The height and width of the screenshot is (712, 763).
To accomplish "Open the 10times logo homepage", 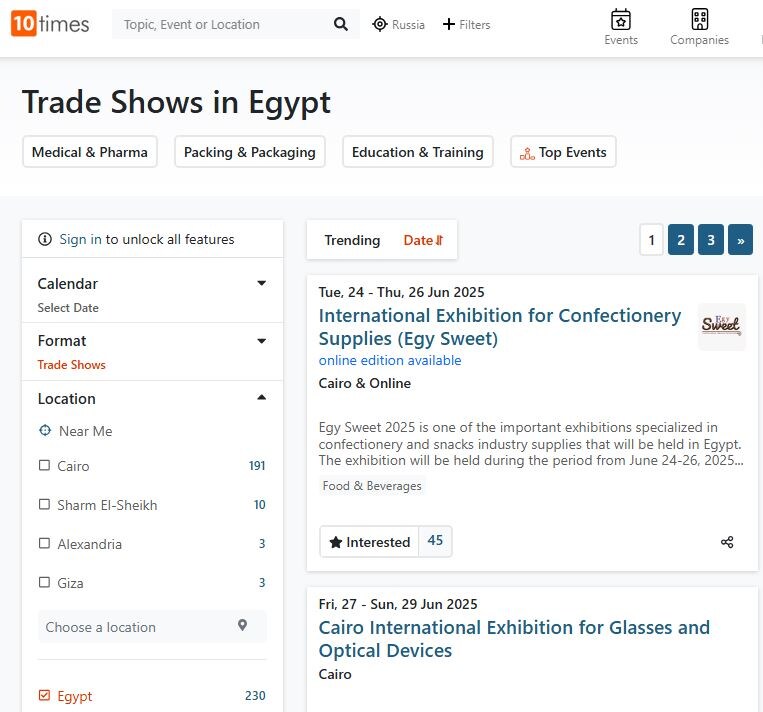I will 50,23.
